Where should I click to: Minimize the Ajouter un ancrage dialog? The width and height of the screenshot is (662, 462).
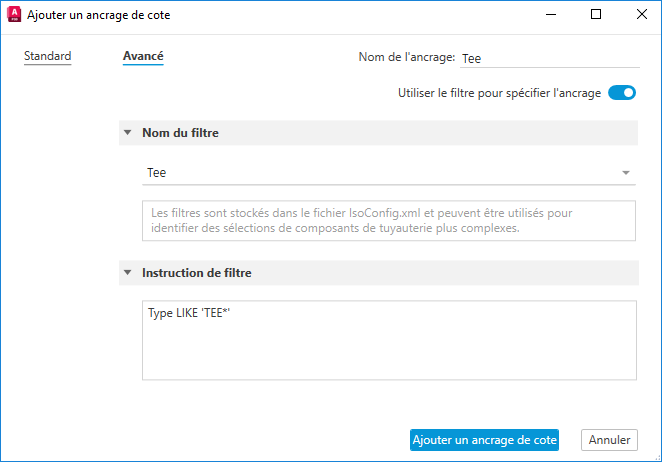point(550,15)
